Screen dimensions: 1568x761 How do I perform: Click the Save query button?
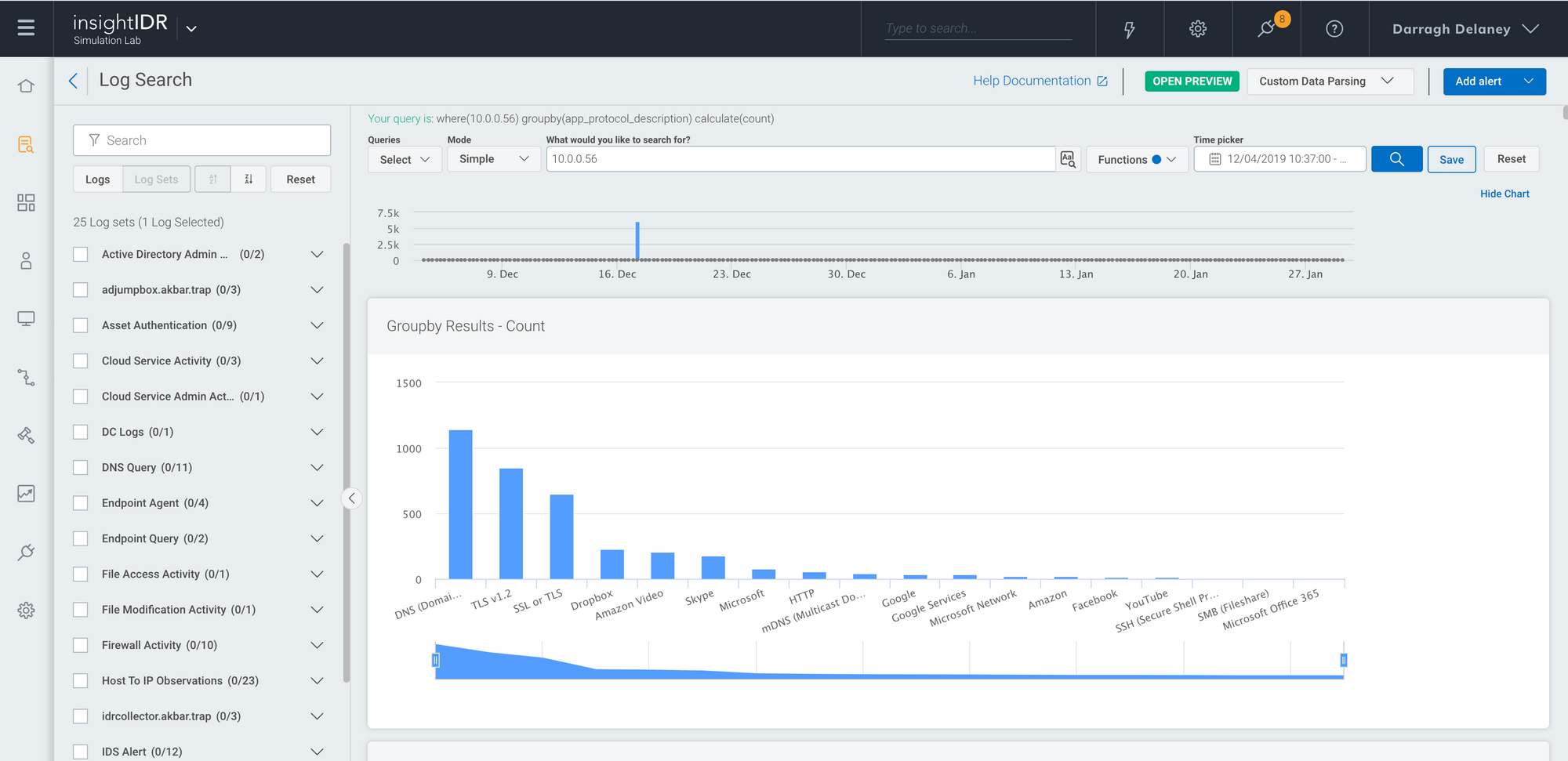tap(1451, 159)
